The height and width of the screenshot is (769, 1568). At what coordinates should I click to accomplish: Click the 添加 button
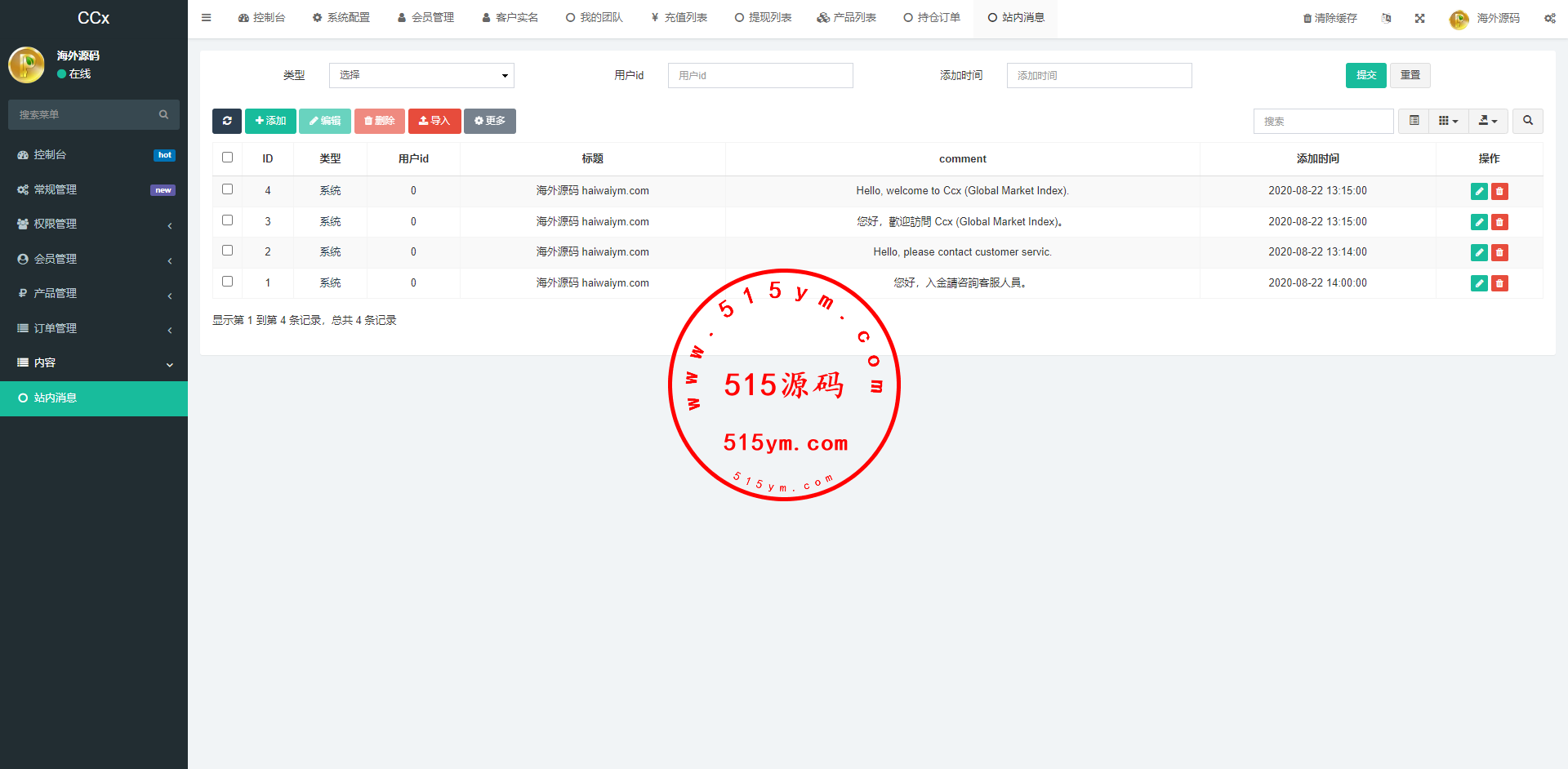coord(270,121)
